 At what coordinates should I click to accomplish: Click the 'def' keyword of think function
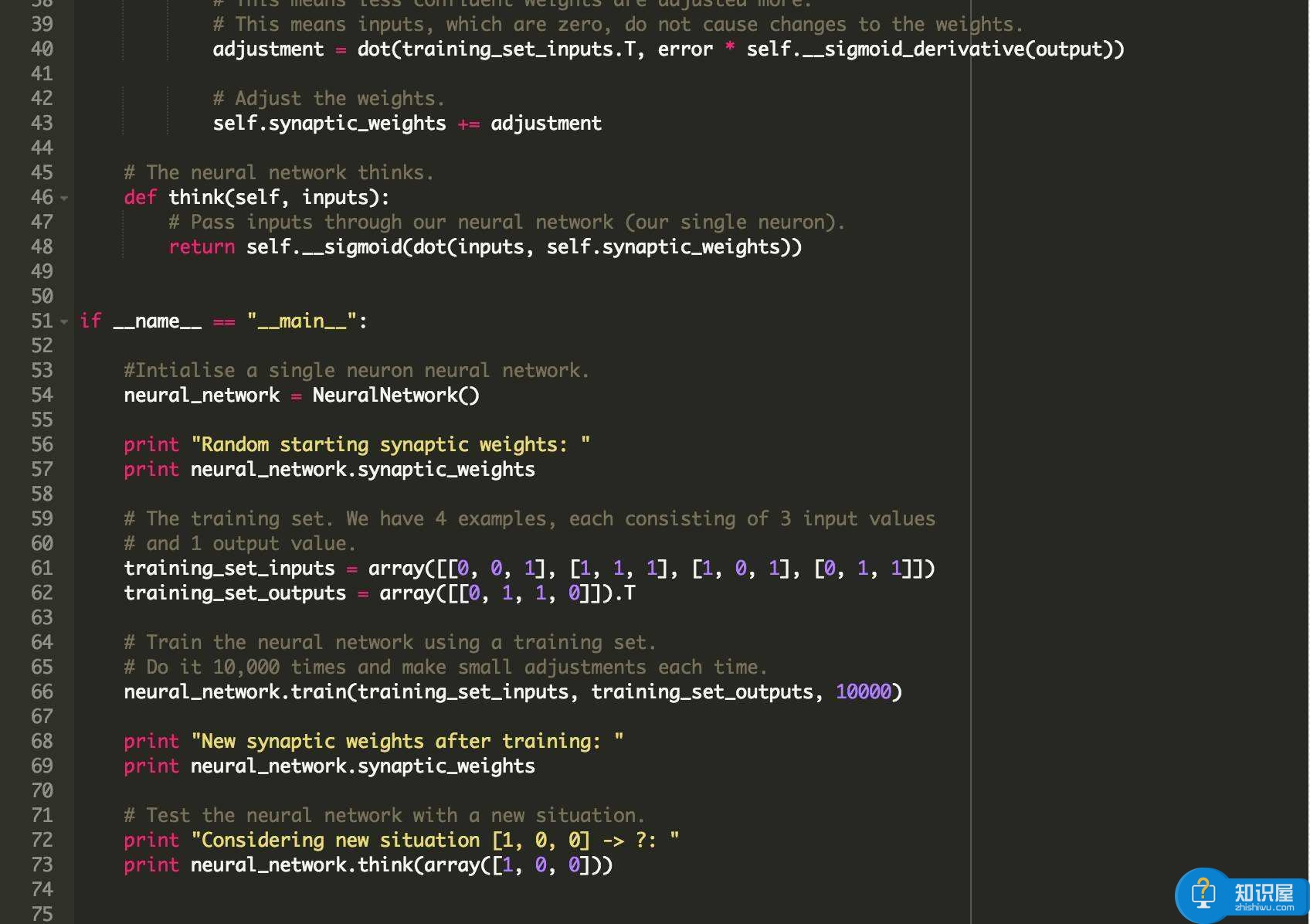click(x=141, y=197)
